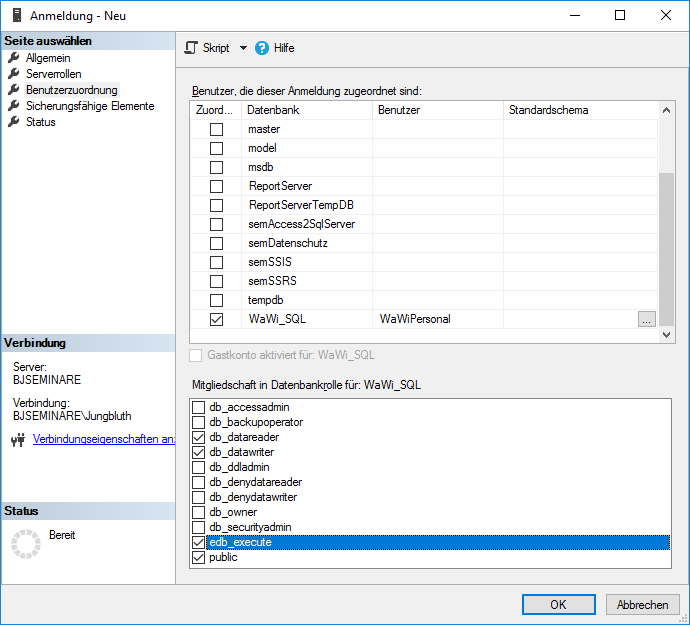Select the Allgemein page wrench icon

click(x=14, y=58)
